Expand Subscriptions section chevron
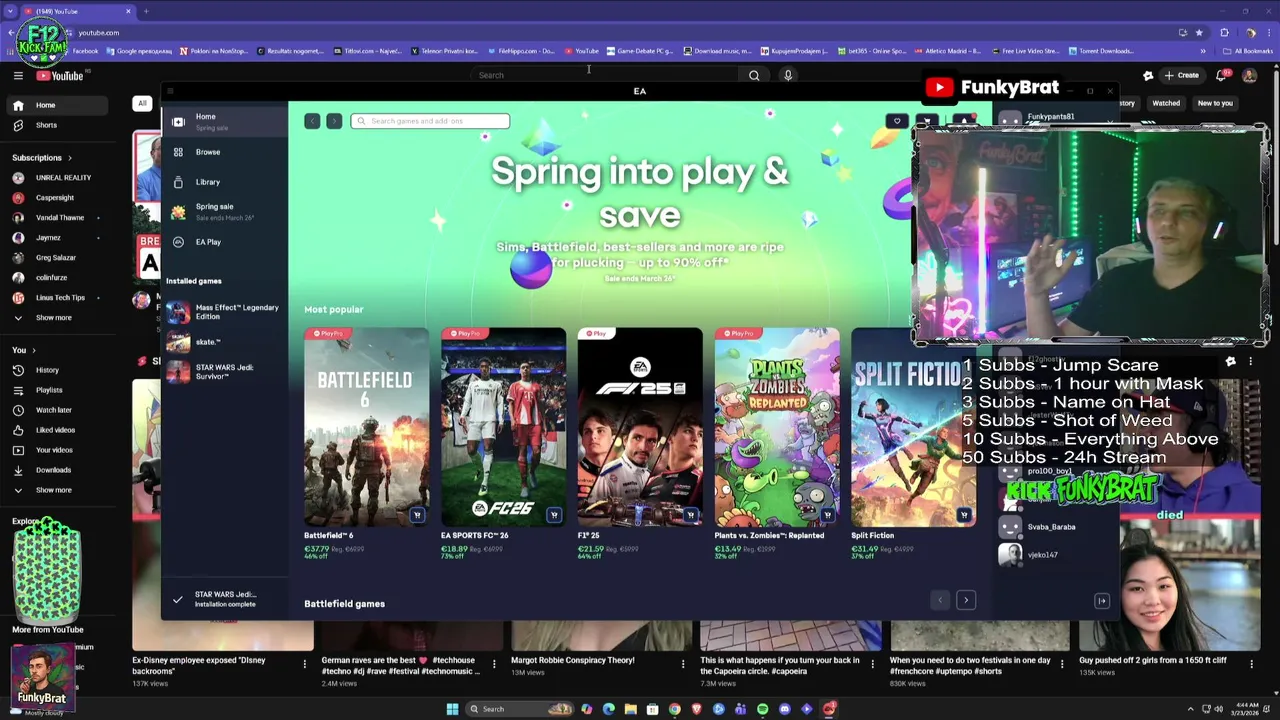 69,158
